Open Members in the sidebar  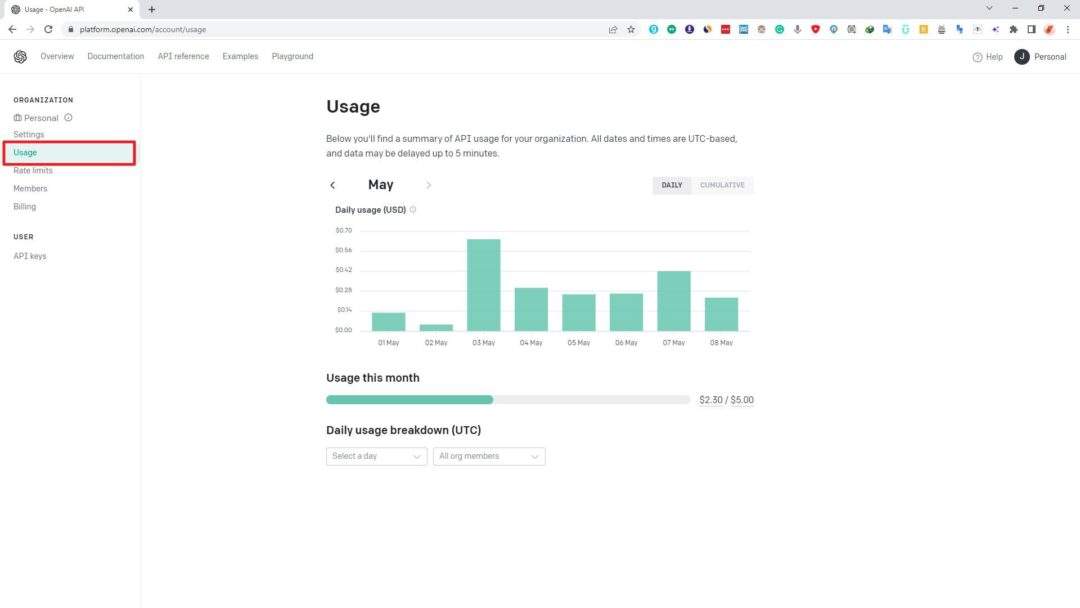click(30, 188)
